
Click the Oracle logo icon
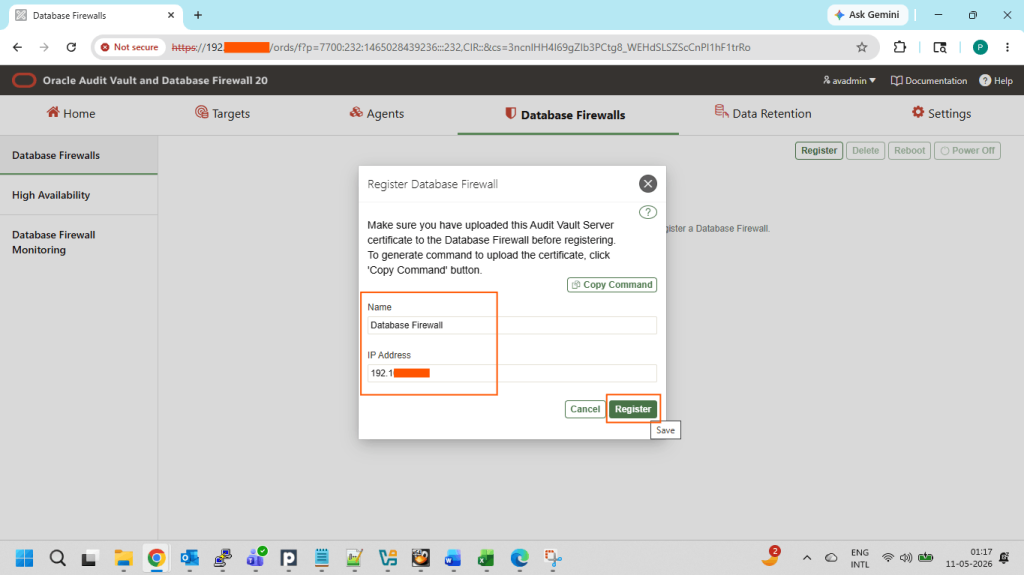coord(24,80)
